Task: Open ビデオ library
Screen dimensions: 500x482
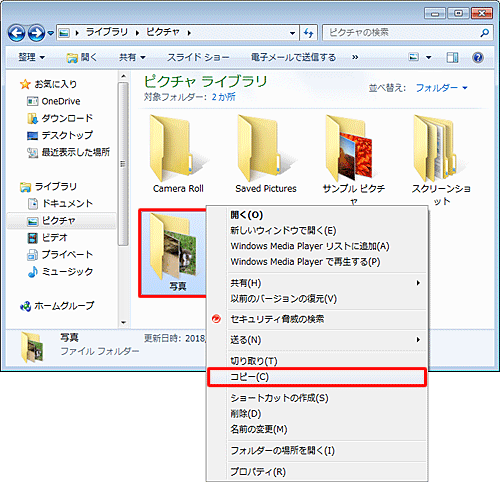Action: (x=47, y=237)
